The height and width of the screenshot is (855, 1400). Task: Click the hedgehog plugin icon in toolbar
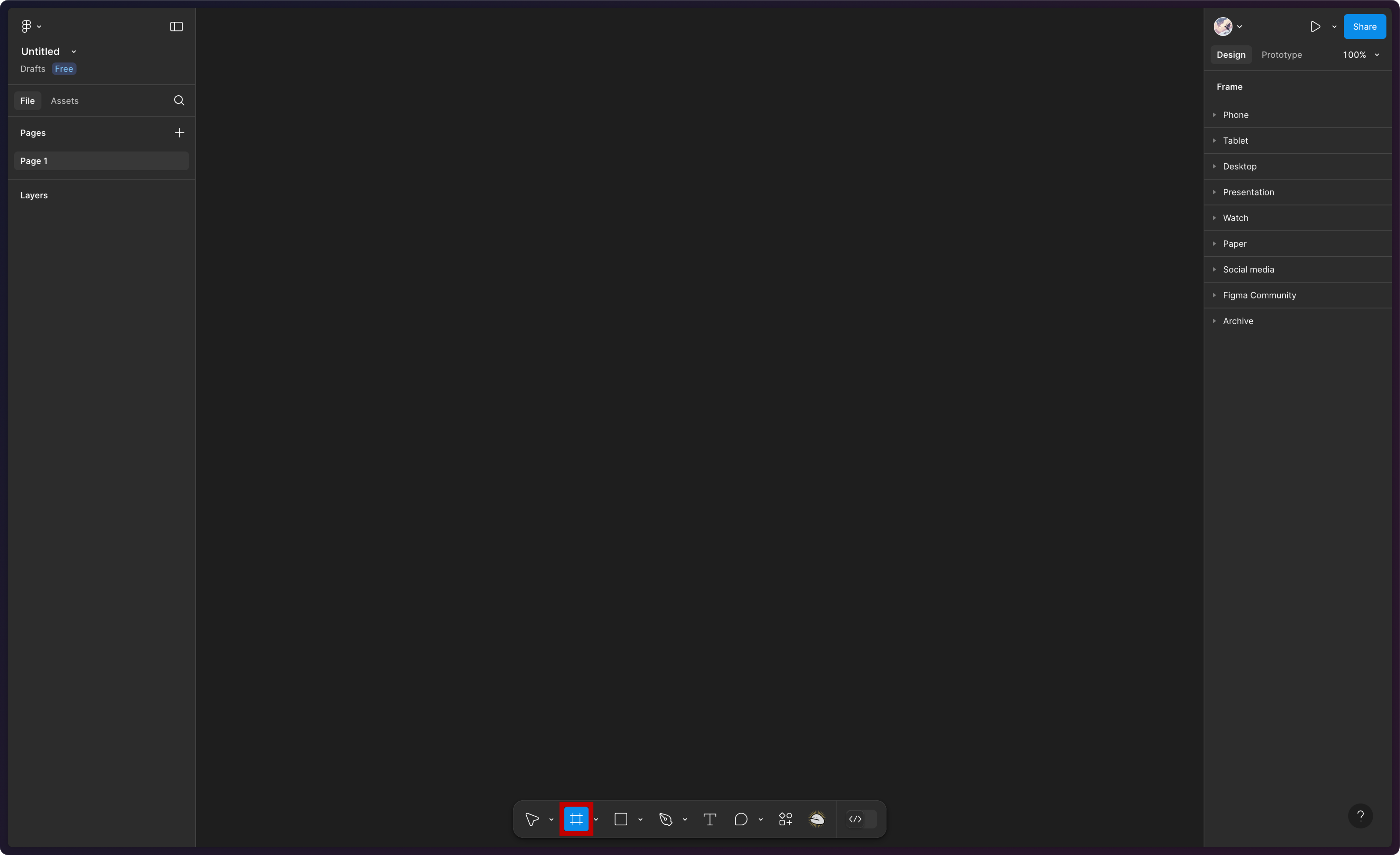(817, 819)
